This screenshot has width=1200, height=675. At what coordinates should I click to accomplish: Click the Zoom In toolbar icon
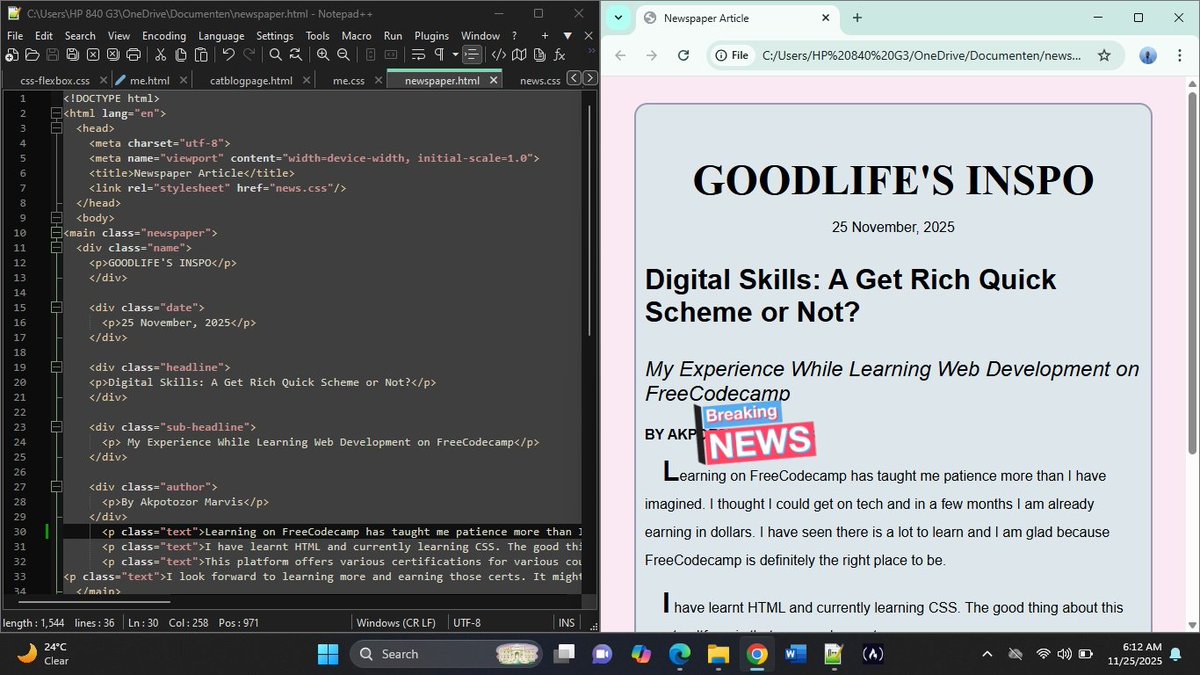click(x=323, y=55)
